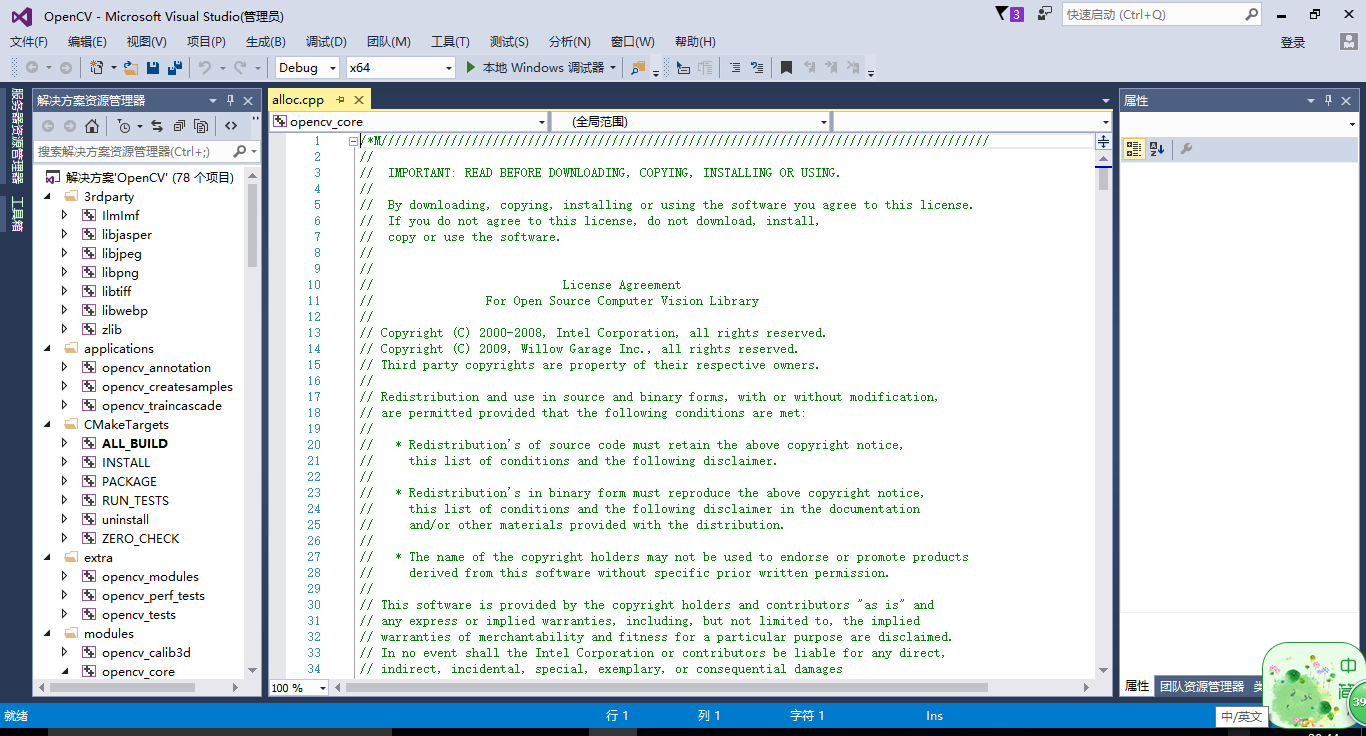Click Sync with Active Document arrows icon
This screenshot has height=736, width=1366.
(x=157, y=126)
